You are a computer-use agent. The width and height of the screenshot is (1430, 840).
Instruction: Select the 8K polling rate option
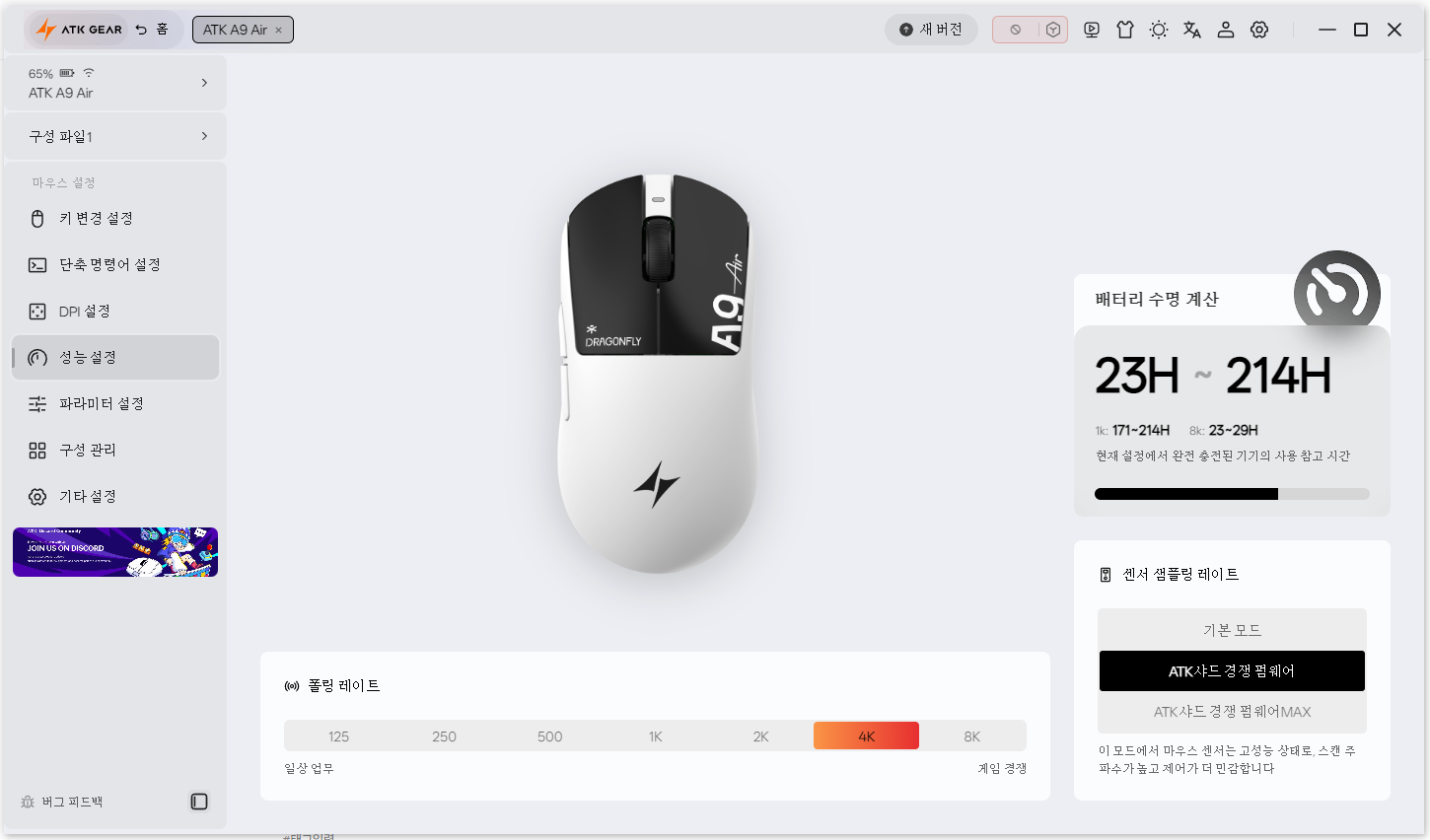[972, 736]
